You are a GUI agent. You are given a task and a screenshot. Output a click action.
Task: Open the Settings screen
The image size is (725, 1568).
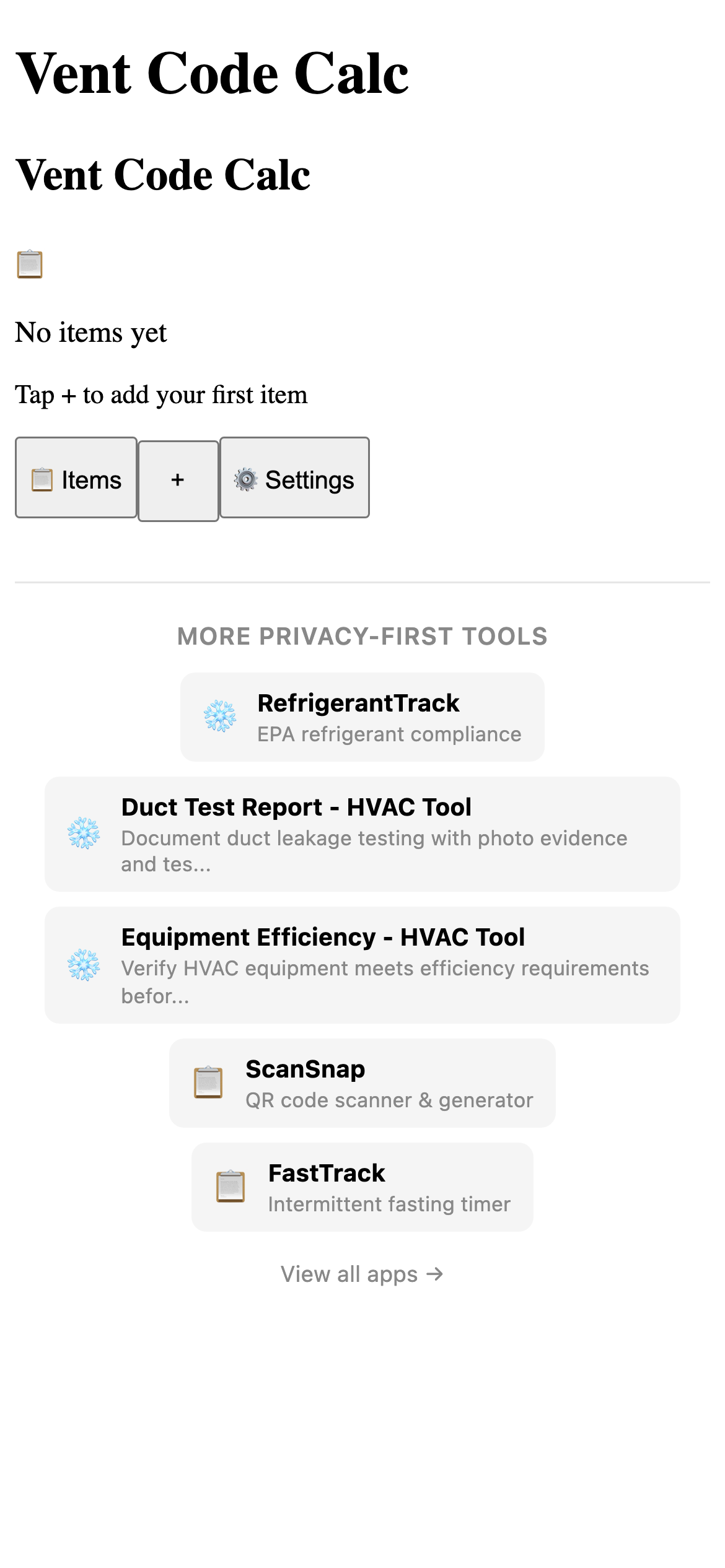[x=294, y=479]
